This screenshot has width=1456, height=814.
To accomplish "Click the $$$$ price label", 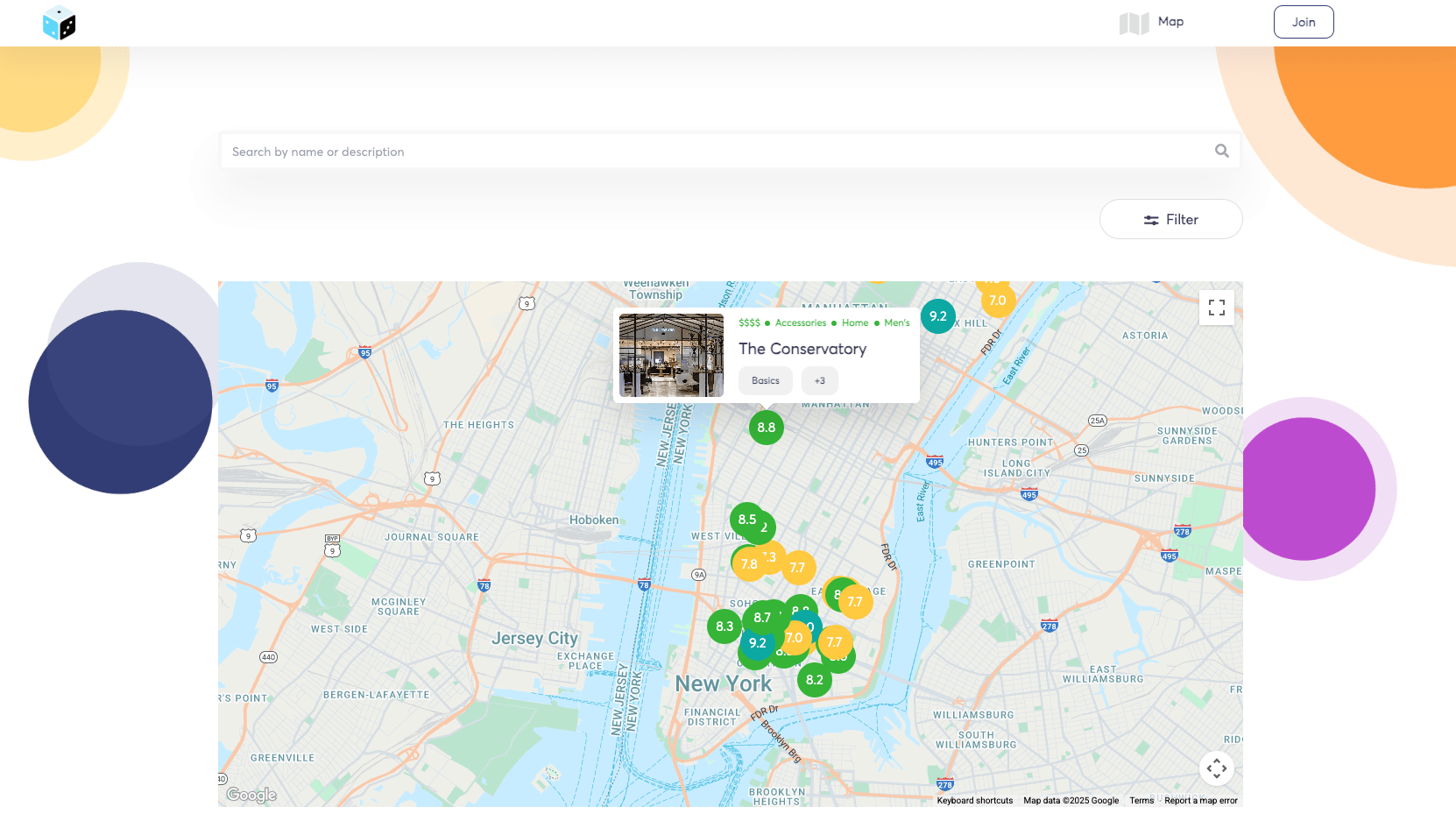I will [749, 322].
